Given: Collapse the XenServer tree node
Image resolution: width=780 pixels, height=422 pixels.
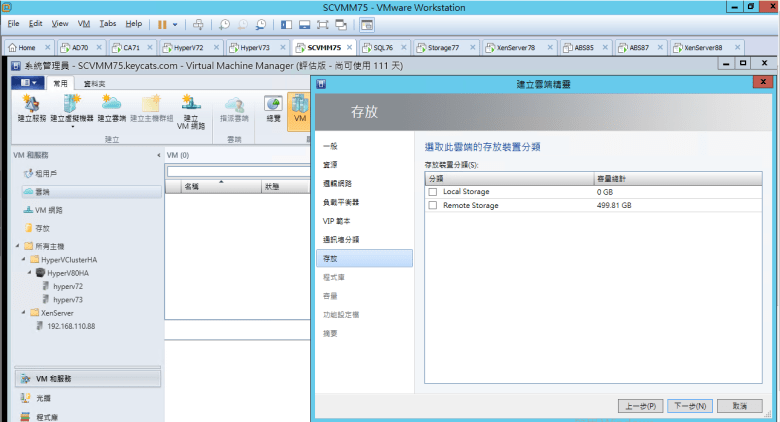Looking at the screenshot, I should [x=23, y=312].
